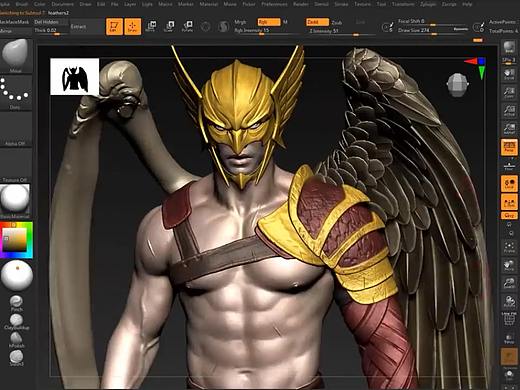Toggle the orange button below Local
This screenshot has height=390, width=520.
tap(509, 202)
